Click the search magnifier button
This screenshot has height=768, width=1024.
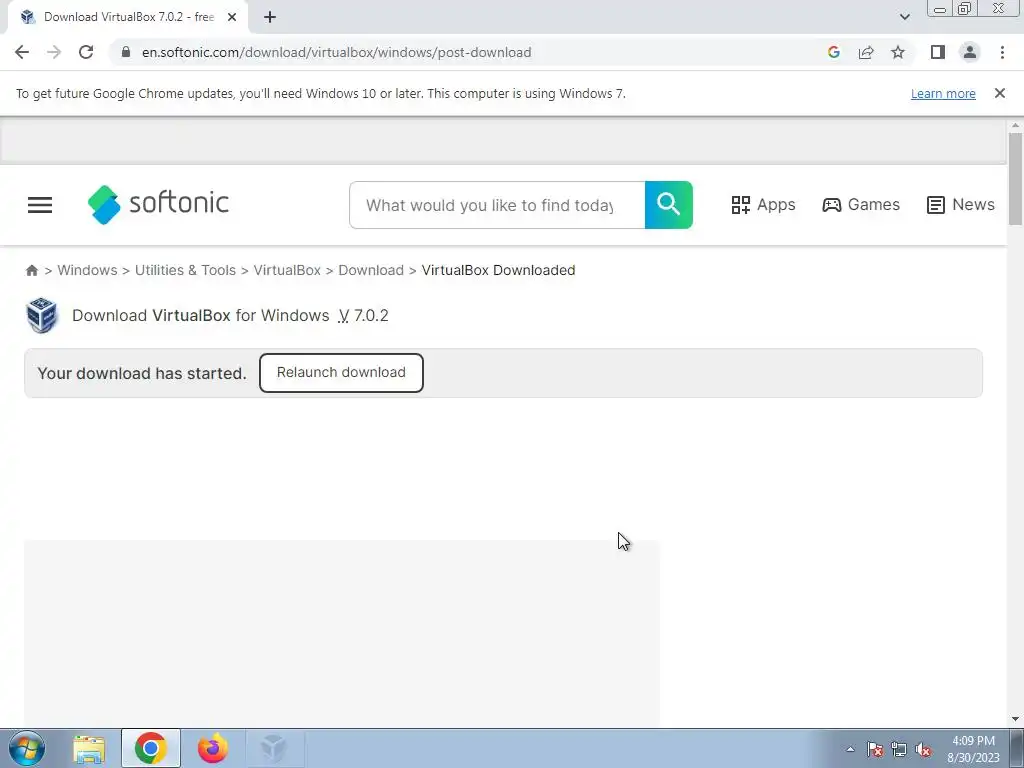669,205
